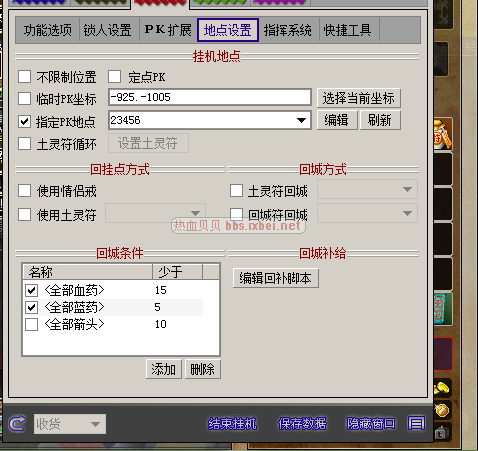Click the gold ingot icon on right edge
The image size is (478, 451).
pos(443,388)
